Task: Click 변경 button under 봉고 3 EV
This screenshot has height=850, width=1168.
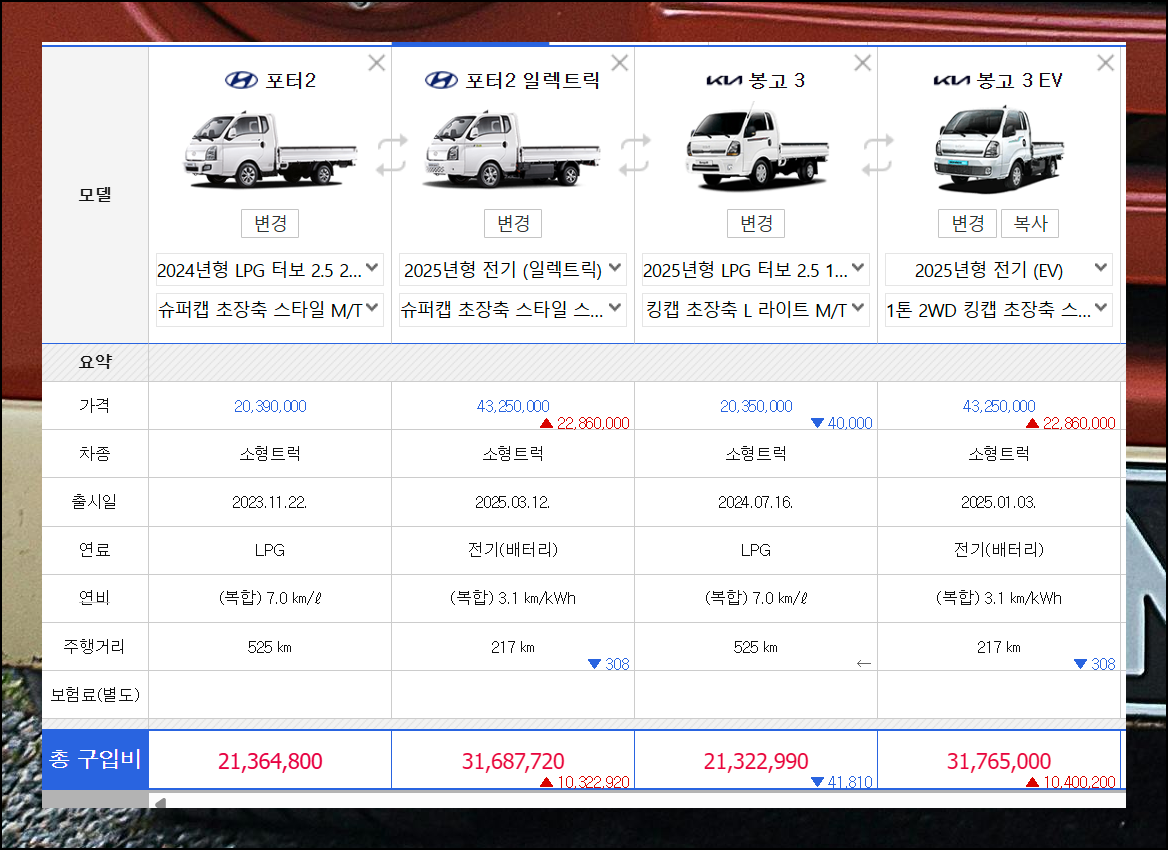Action: (968, 223)
